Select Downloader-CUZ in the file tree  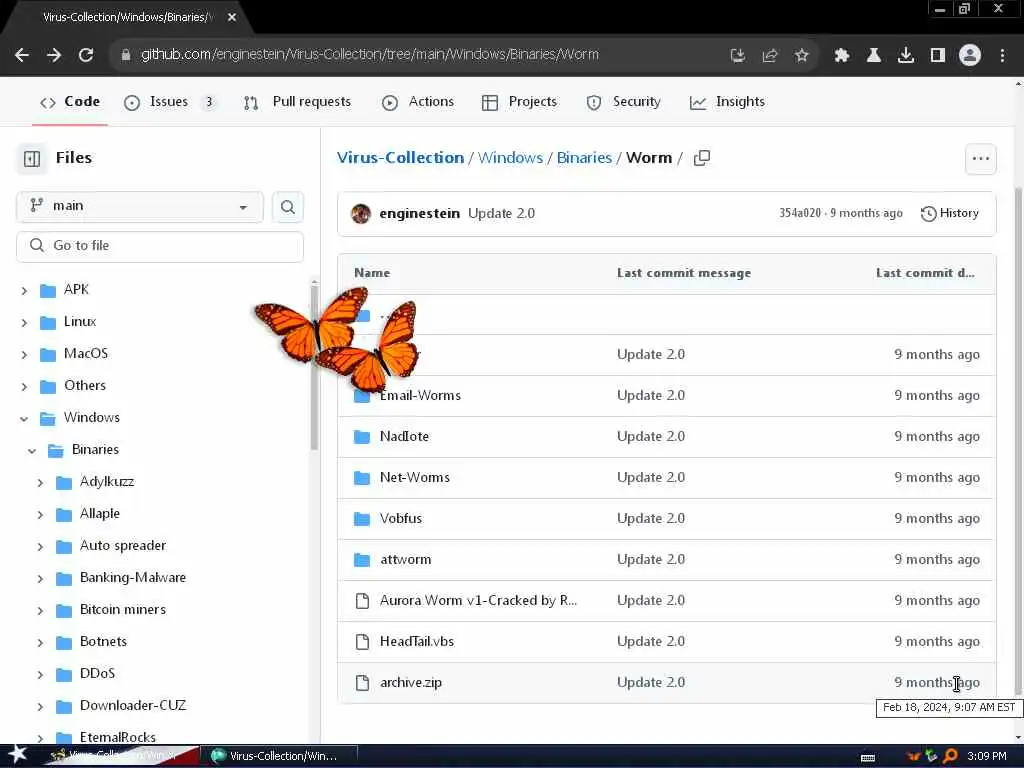pos(133,705)
